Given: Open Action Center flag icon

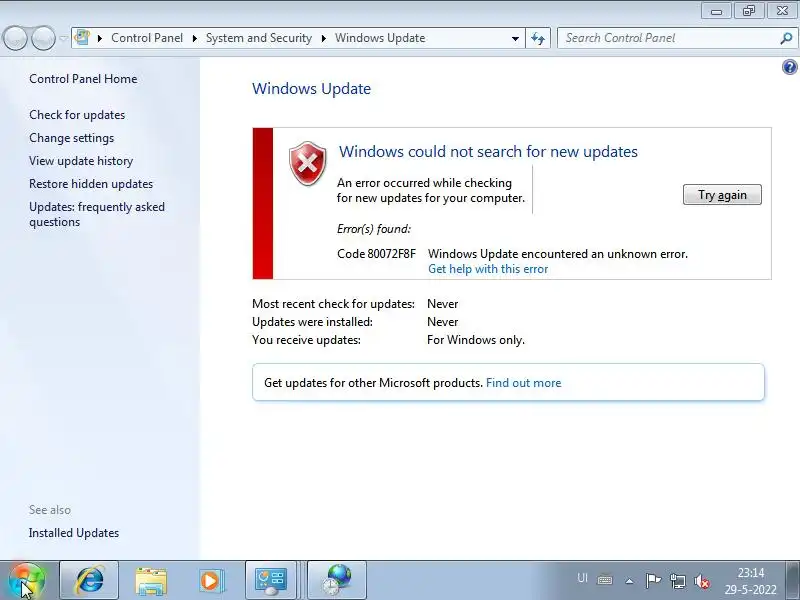Looking at the screenshot, I should 653,581.
